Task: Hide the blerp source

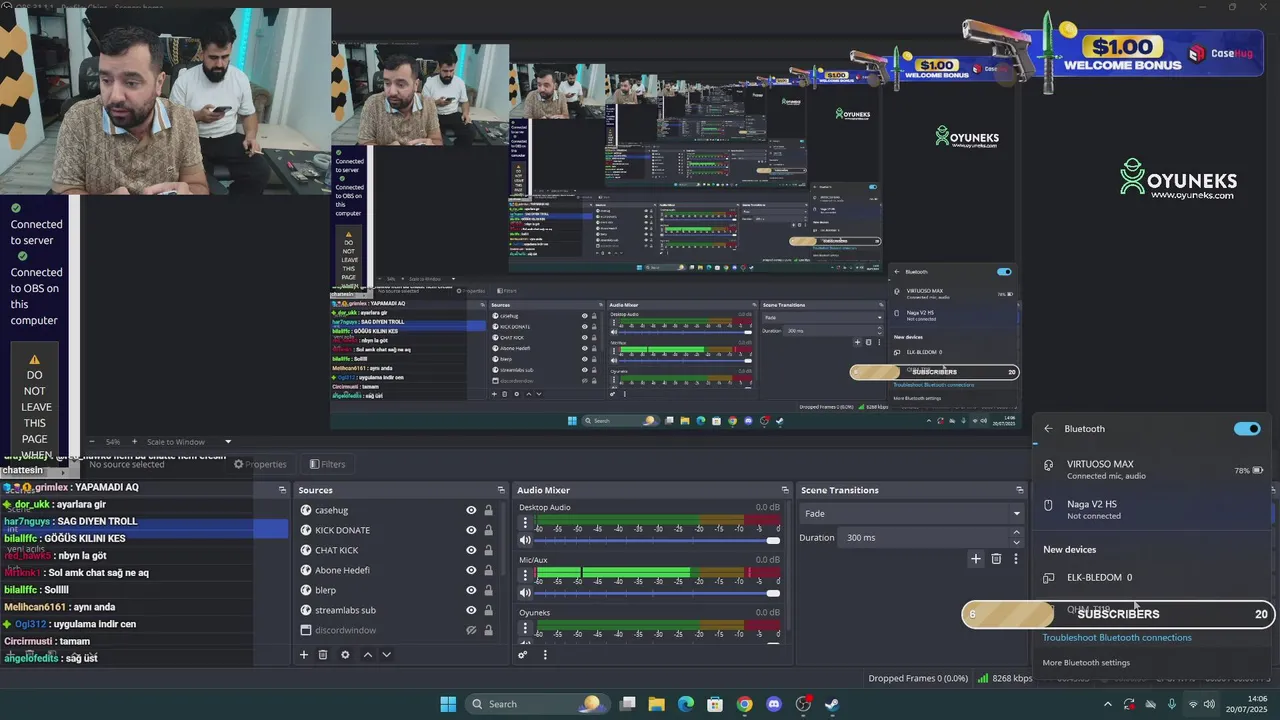Action: 471,590
